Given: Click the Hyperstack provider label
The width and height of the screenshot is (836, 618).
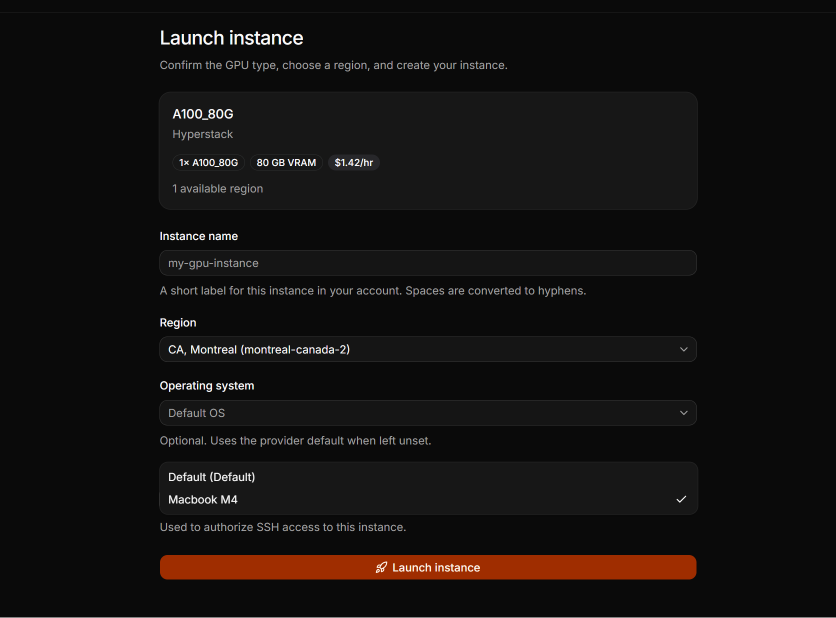Looking at the screenshot, I should coord(203,134).
